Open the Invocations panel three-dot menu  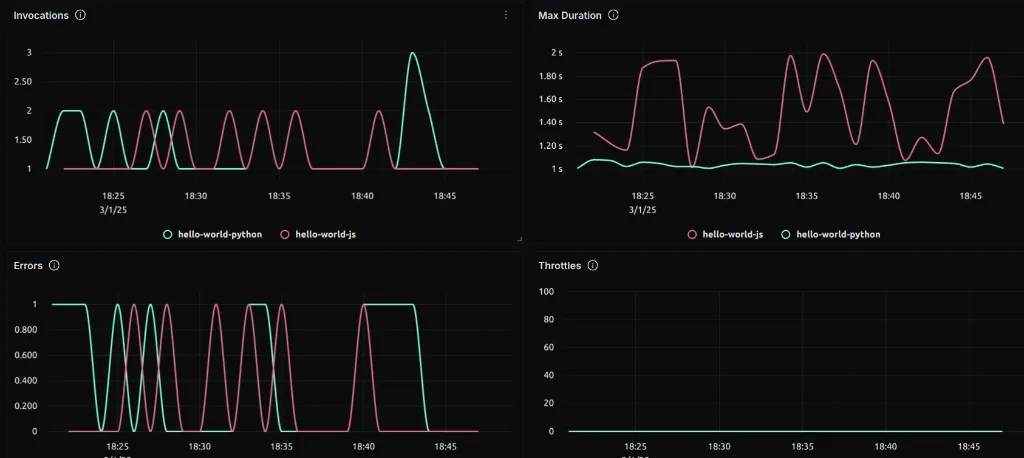pyautogui.click(x=506, y=15)
